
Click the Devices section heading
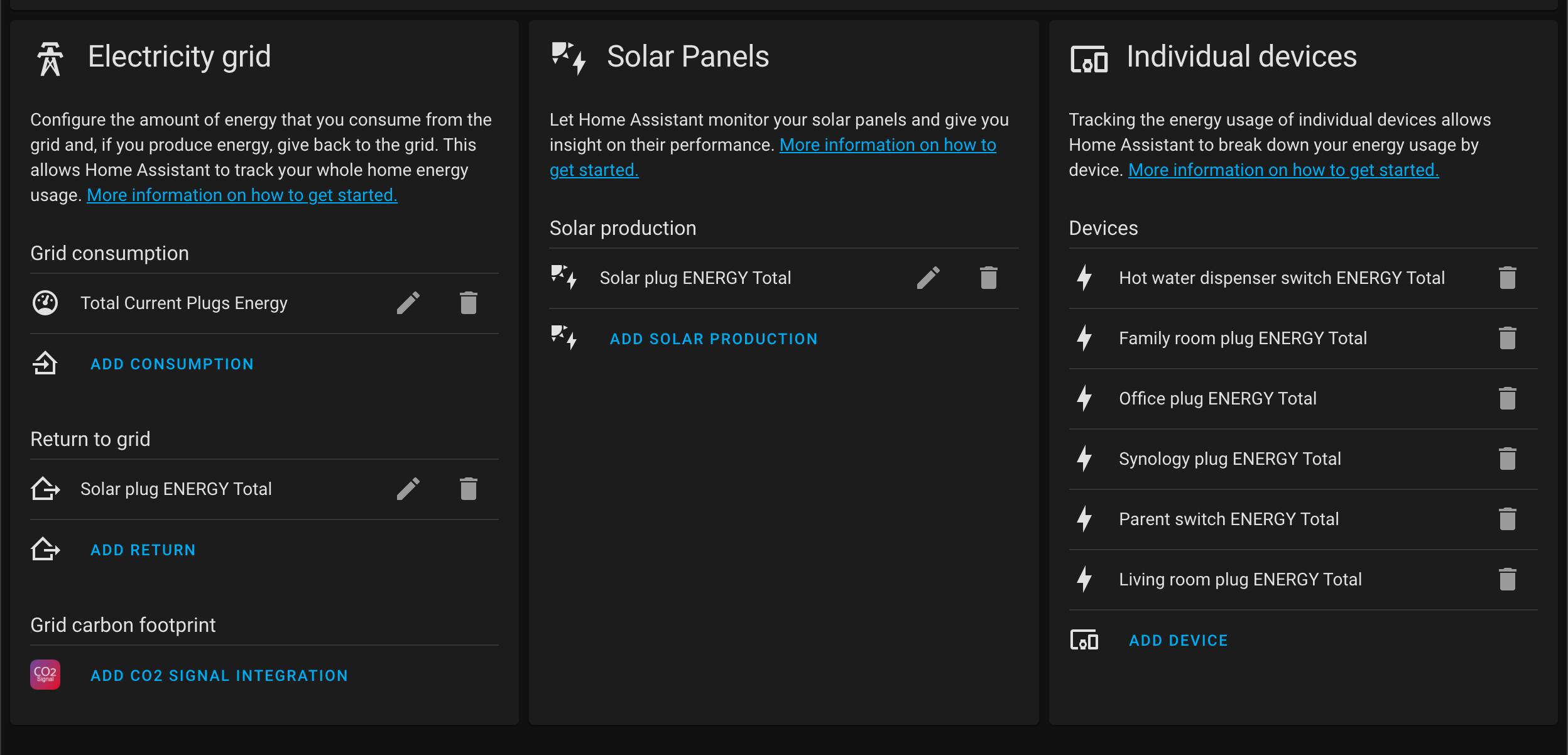coord(1104,228)
